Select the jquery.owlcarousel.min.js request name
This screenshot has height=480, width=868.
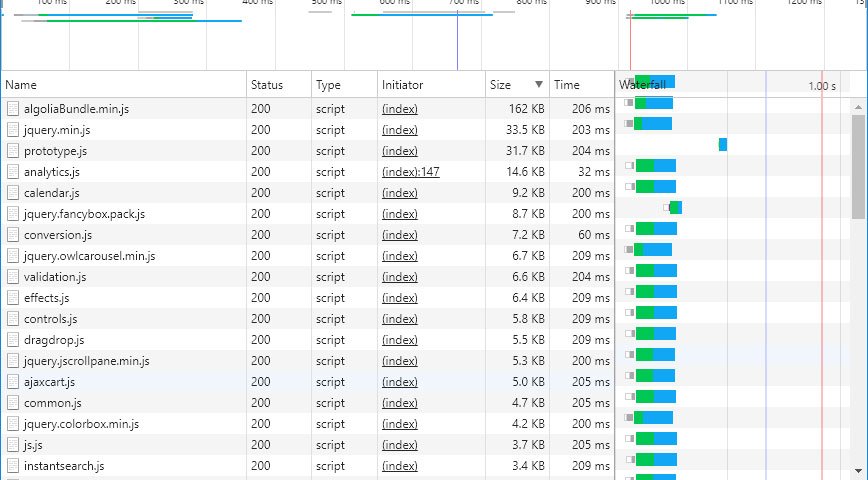pyautogui.click(x=90, y=256)
